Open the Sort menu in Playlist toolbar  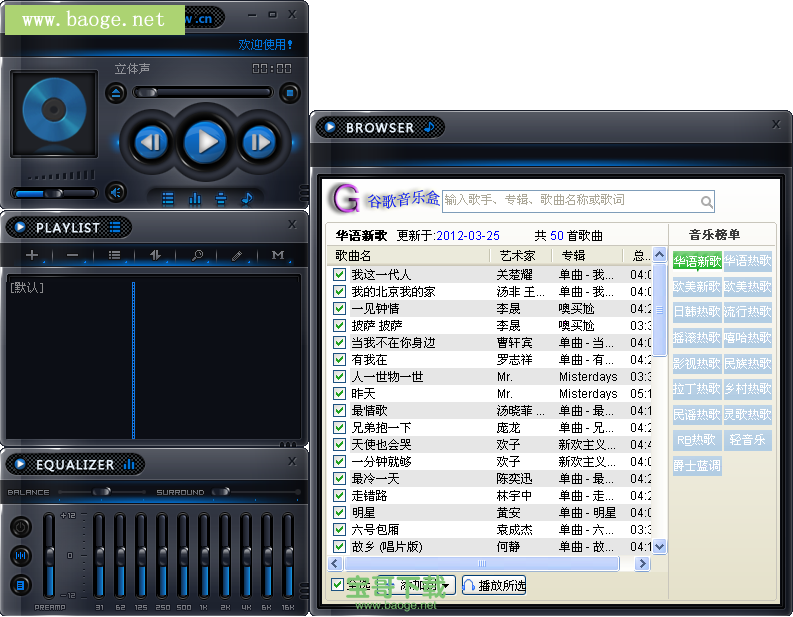pyautogui.click(x=155, y=255)
